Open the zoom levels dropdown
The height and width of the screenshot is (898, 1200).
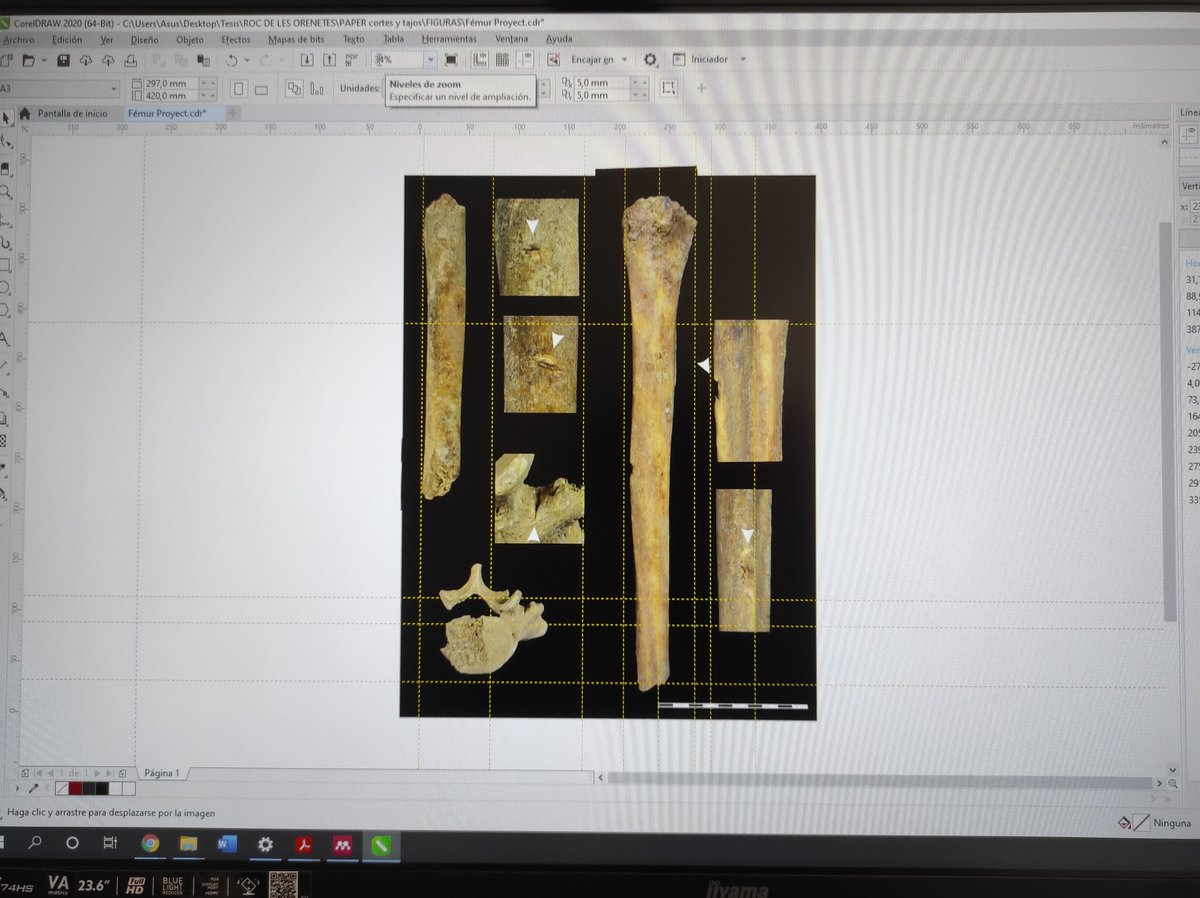pos(430,60)
